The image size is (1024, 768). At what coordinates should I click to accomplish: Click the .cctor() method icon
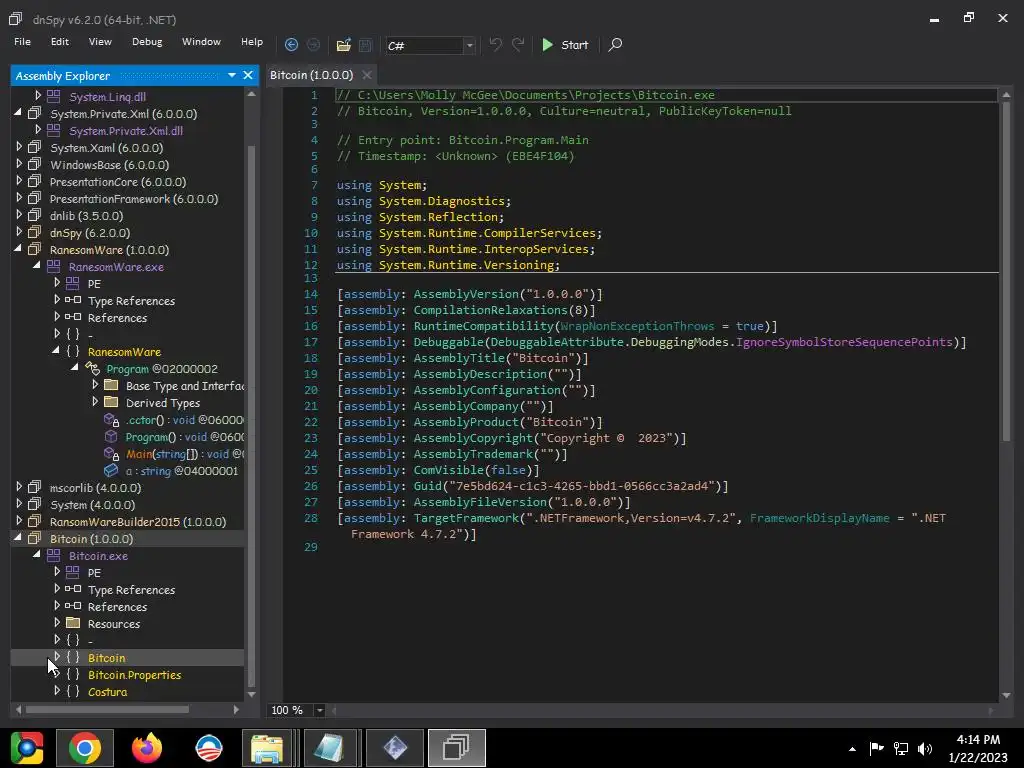pos(111,420)
